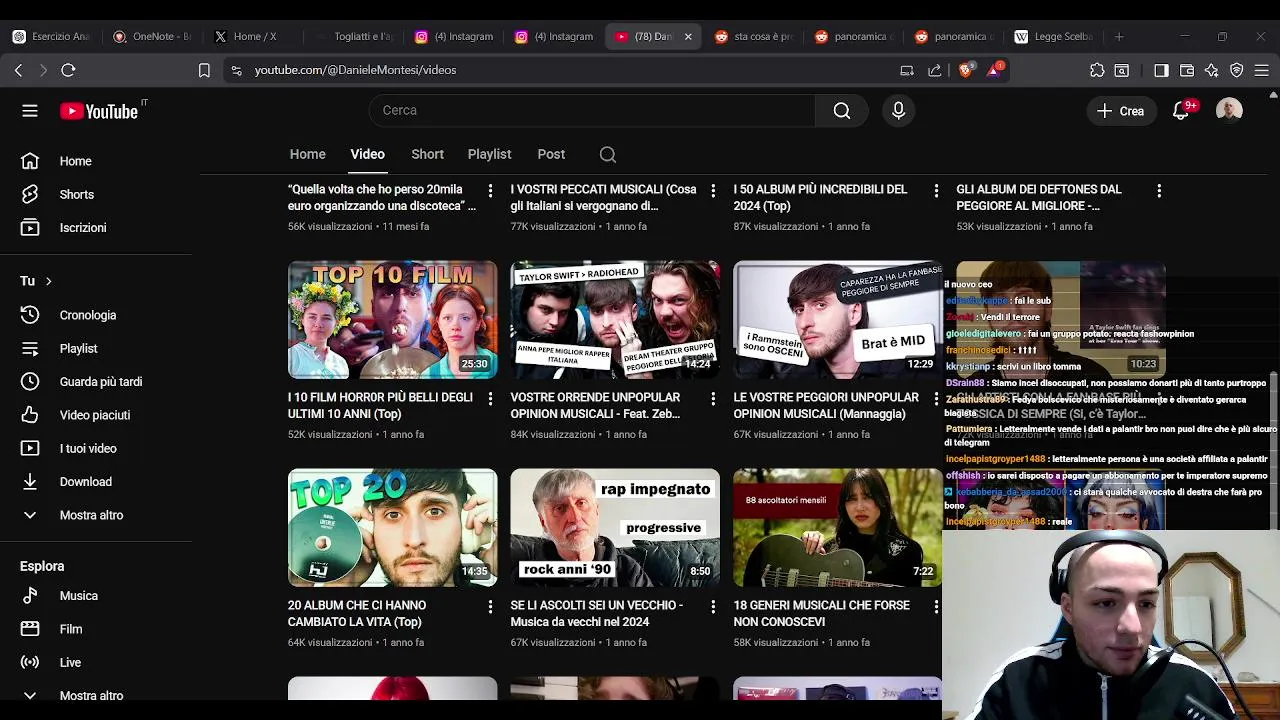
Task: Open options for PECCATI MUSICALI video
Action: (x=713, y=190)
